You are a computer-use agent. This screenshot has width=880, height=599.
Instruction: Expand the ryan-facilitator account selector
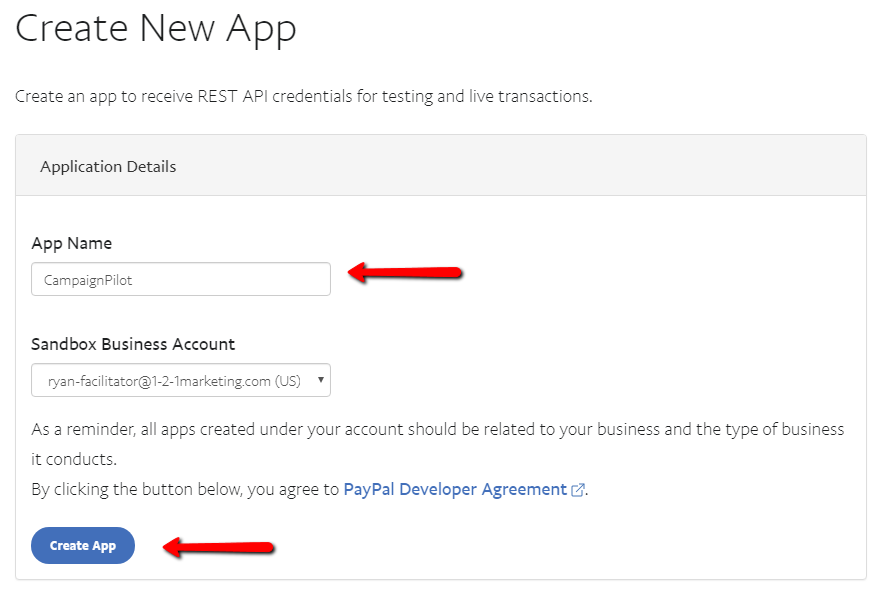[181, 380]
